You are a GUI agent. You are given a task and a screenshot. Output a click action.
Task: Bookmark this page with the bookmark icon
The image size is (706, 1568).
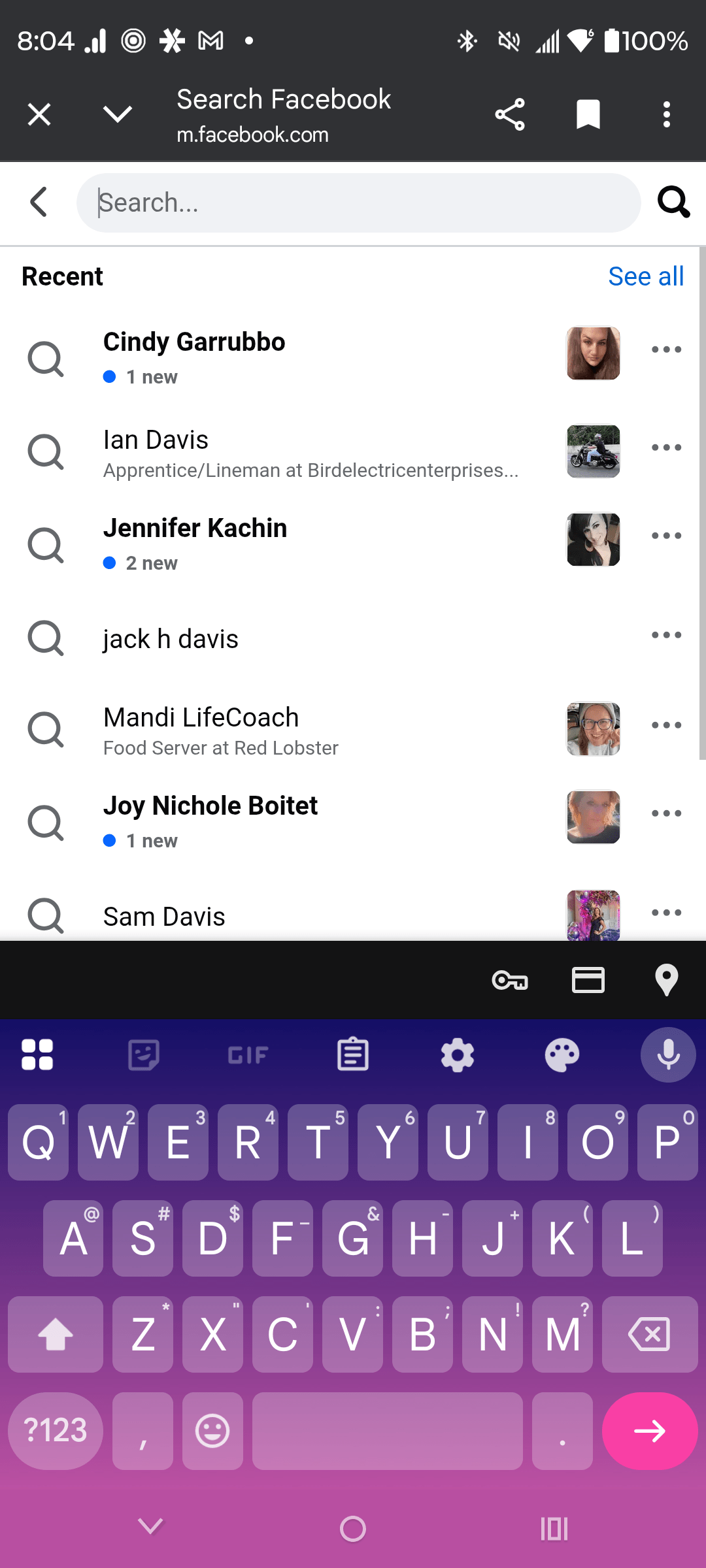(x=588, y=115)
